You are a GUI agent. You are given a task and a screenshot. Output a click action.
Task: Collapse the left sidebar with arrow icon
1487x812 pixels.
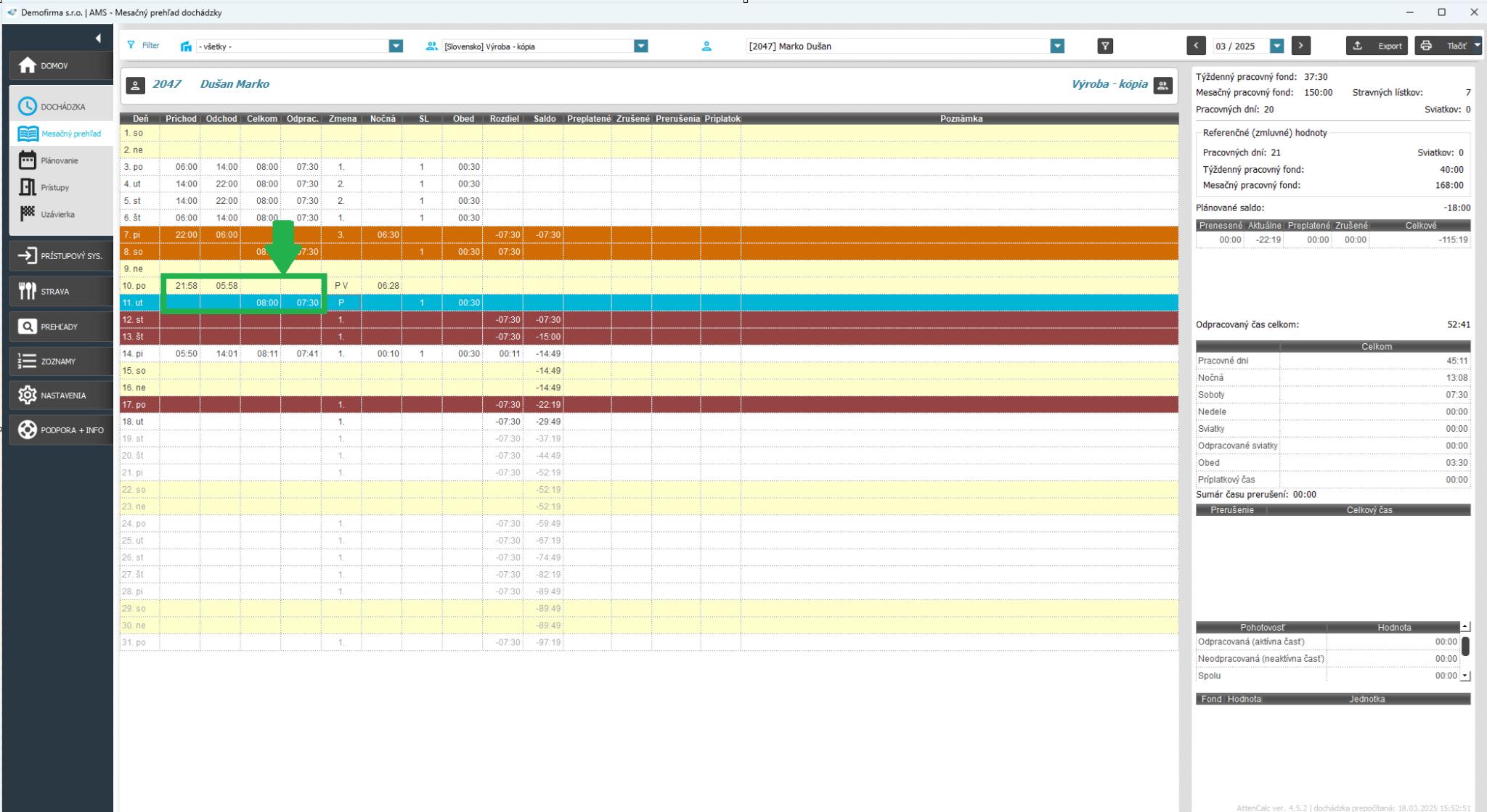coord(98,38)
